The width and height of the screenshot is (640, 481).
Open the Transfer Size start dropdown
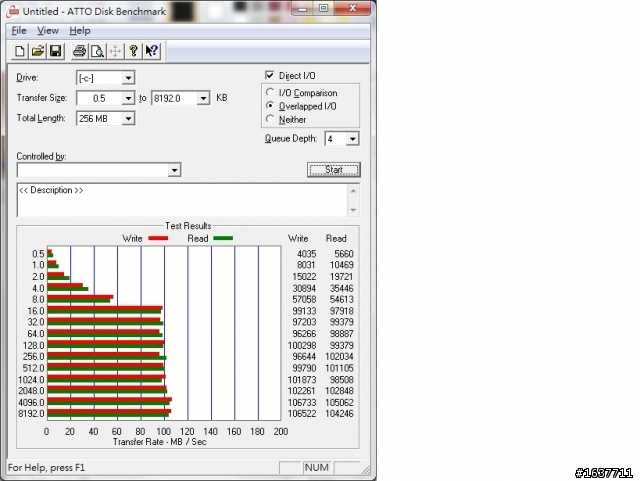128,98
